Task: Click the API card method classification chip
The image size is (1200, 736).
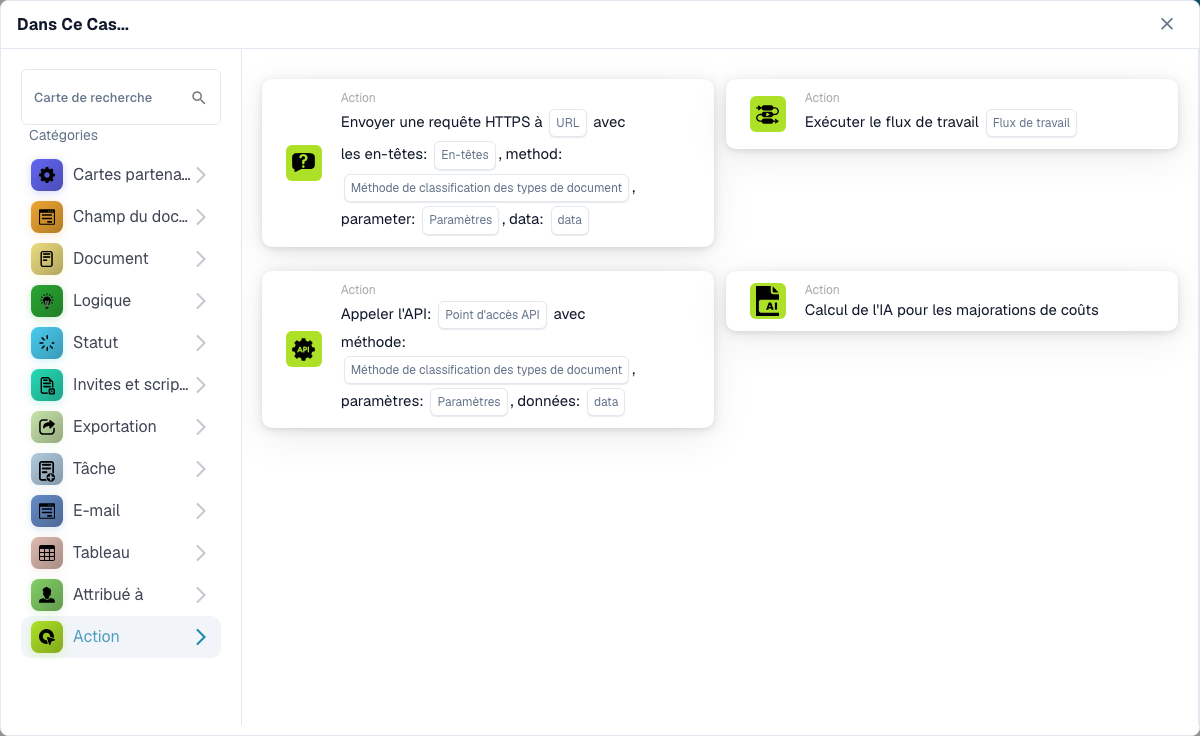Action: 486,370
